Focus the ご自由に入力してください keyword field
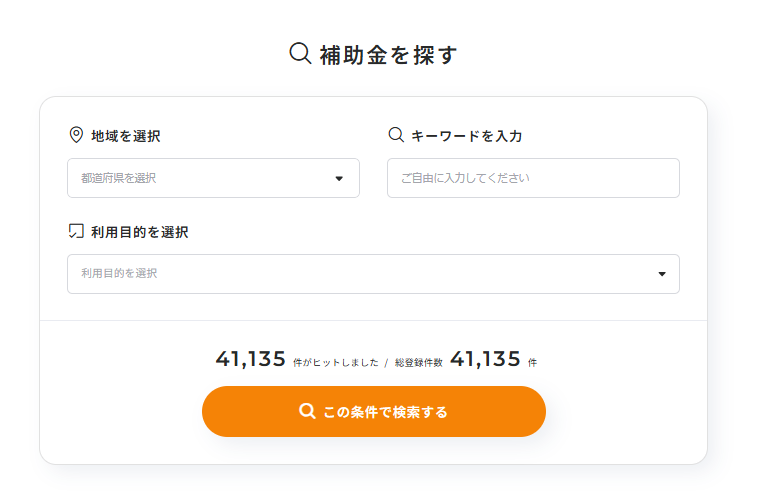 [x=533, y=178]
